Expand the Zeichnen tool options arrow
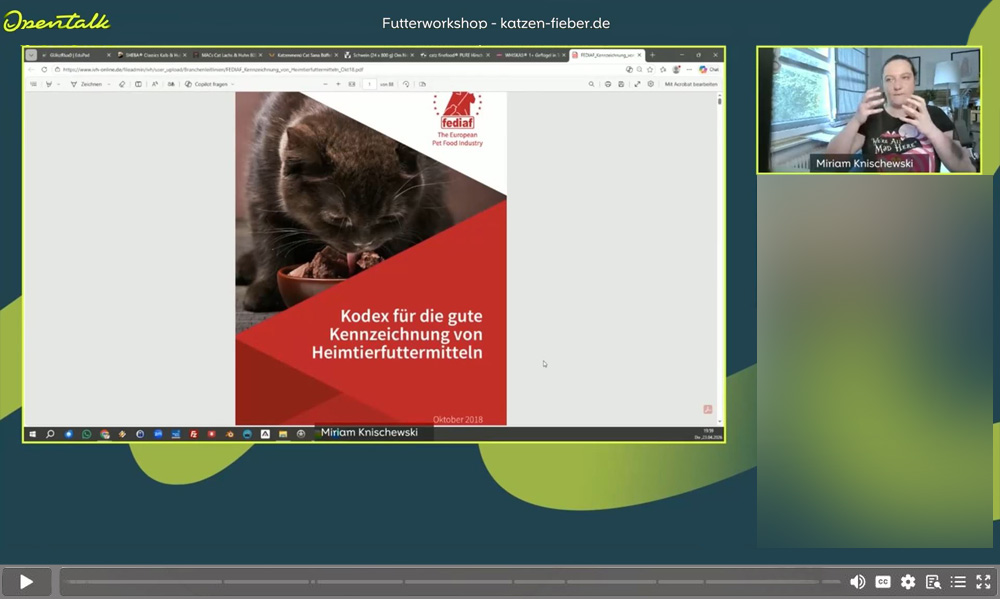The image size is (1000, 599). click(109, 84)
